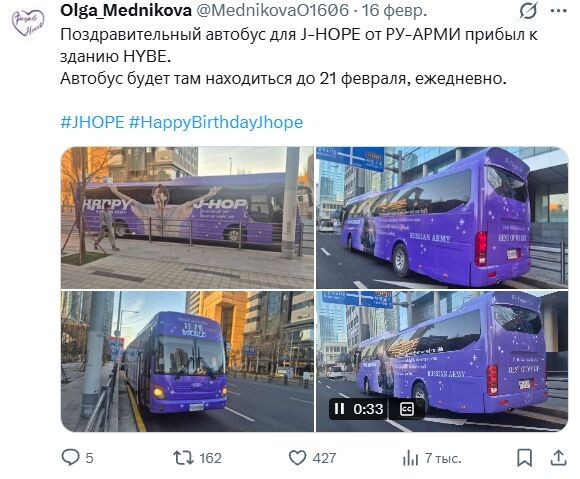
Task: Click the retweet arrows icon
Action: [184, 458]
